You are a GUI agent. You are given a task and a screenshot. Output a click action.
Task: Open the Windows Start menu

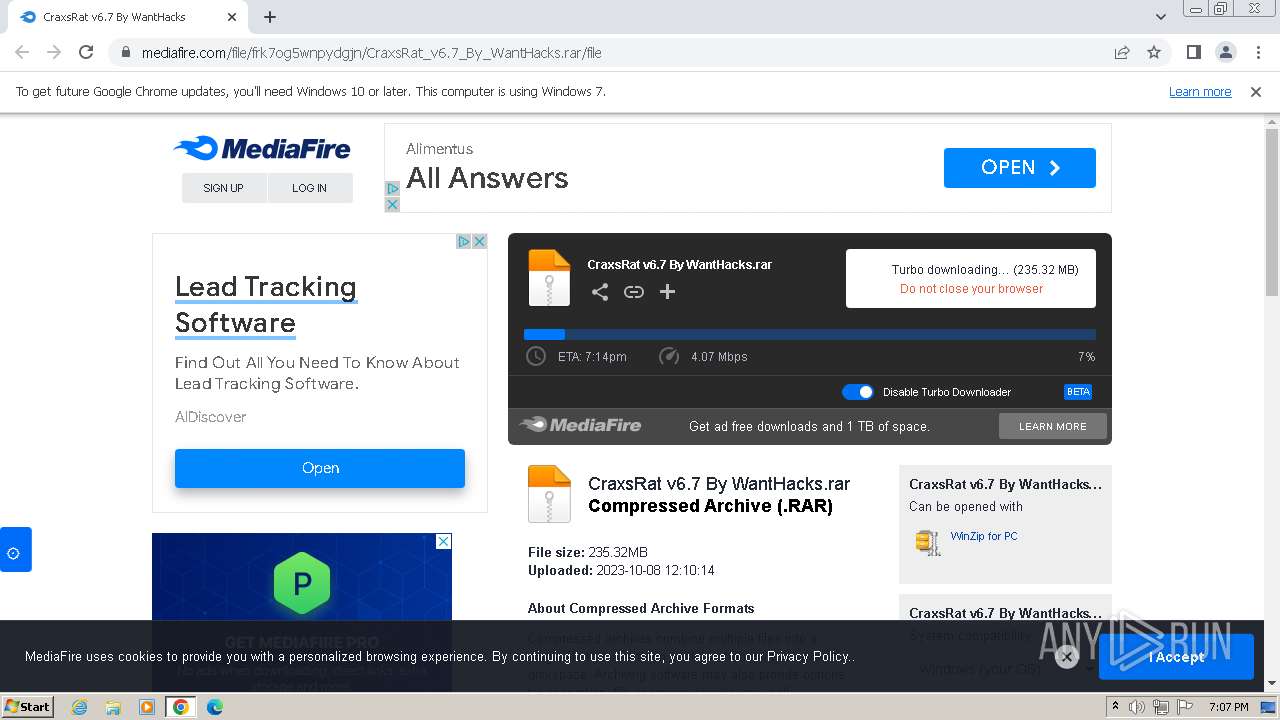pyautogui.click(x=28, y=707)
